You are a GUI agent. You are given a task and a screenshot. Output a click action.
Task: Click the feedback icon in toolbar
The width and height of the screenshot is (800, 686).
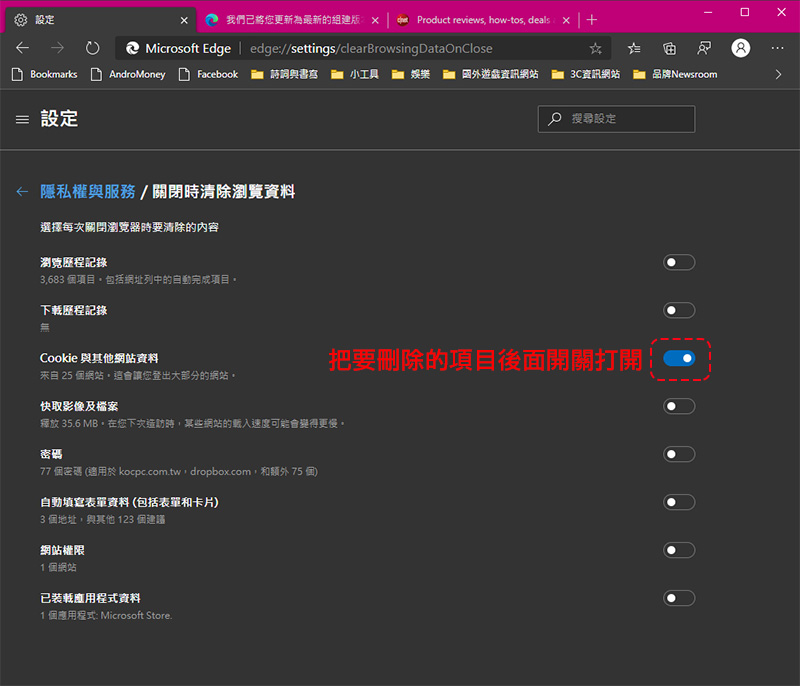click(x=705, y=48)
